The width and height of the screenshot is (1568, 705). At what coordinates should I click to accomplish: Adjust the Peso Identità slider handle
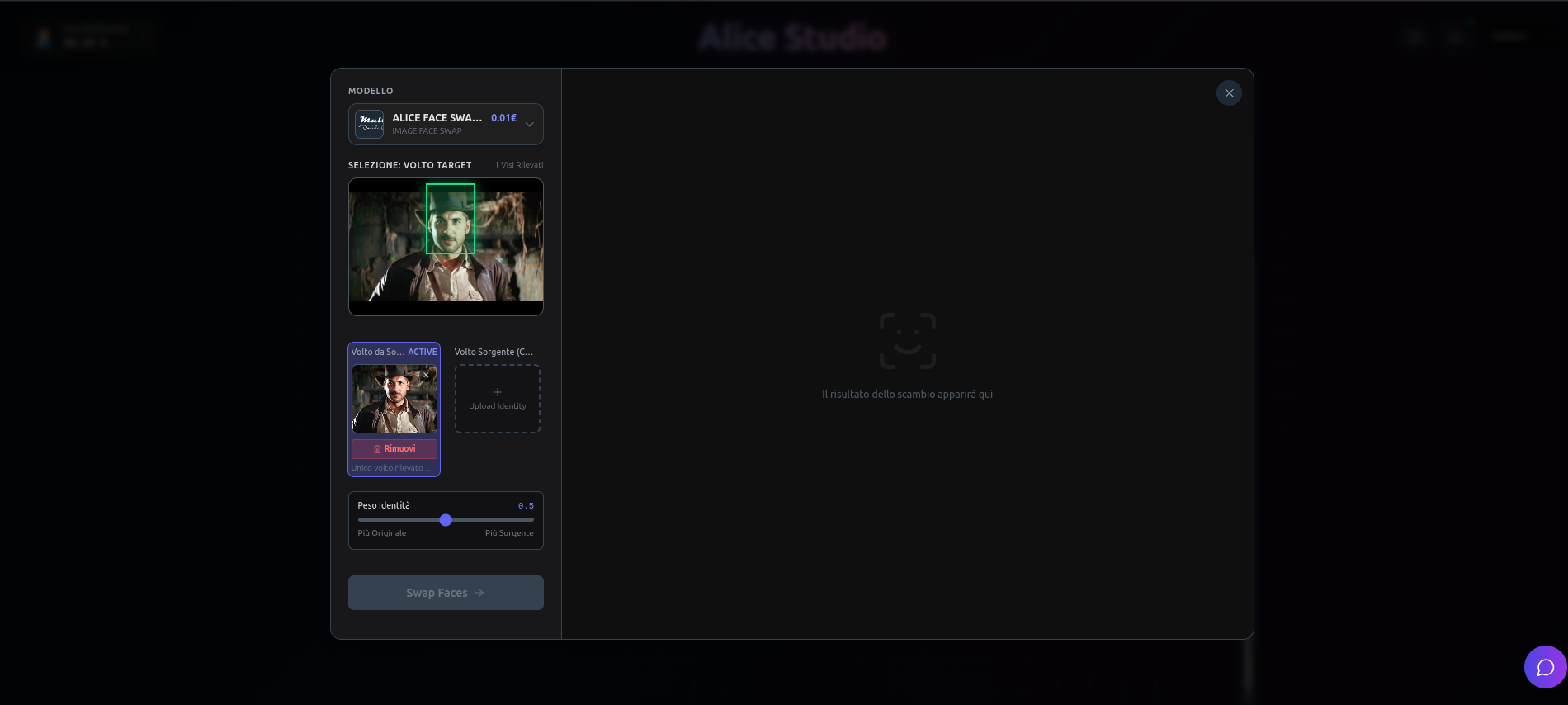click(x=446, y=520)
